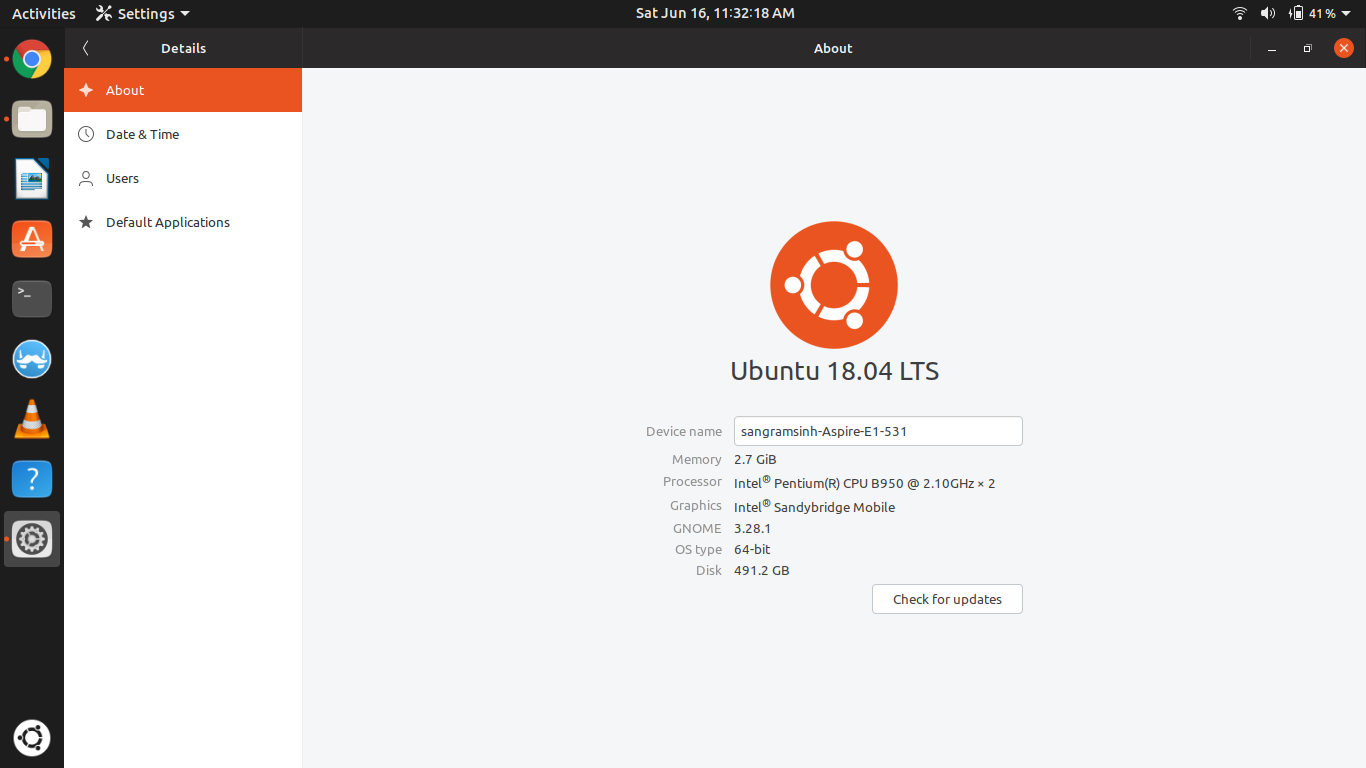Open the Files application in the dock
Image resolution: width=1366 pixels, height=768 pixels.
[32, 119]
